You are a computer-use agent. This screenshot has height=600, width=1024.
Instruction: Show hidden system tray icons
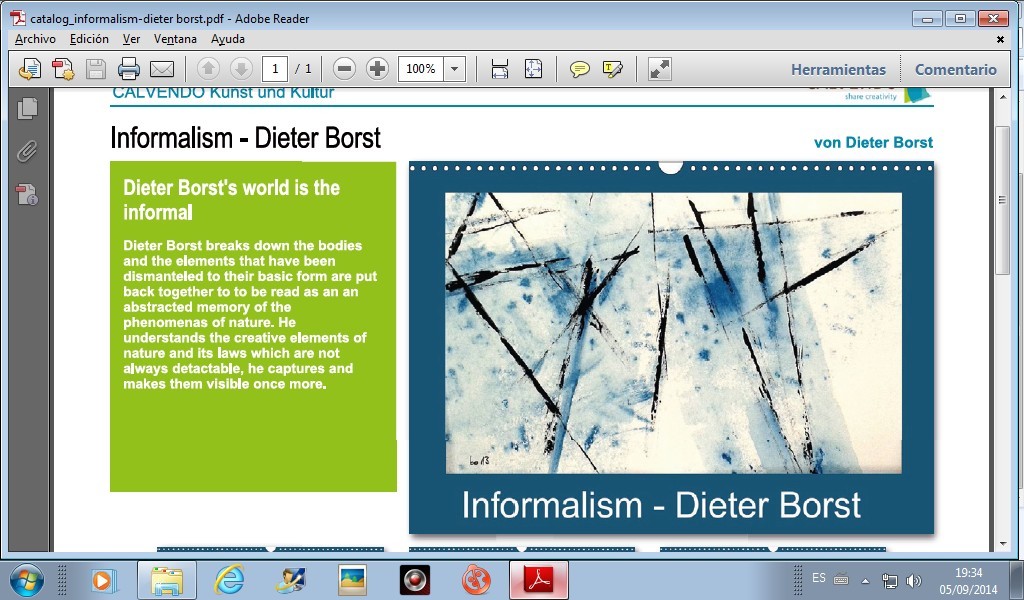(864, 580)
